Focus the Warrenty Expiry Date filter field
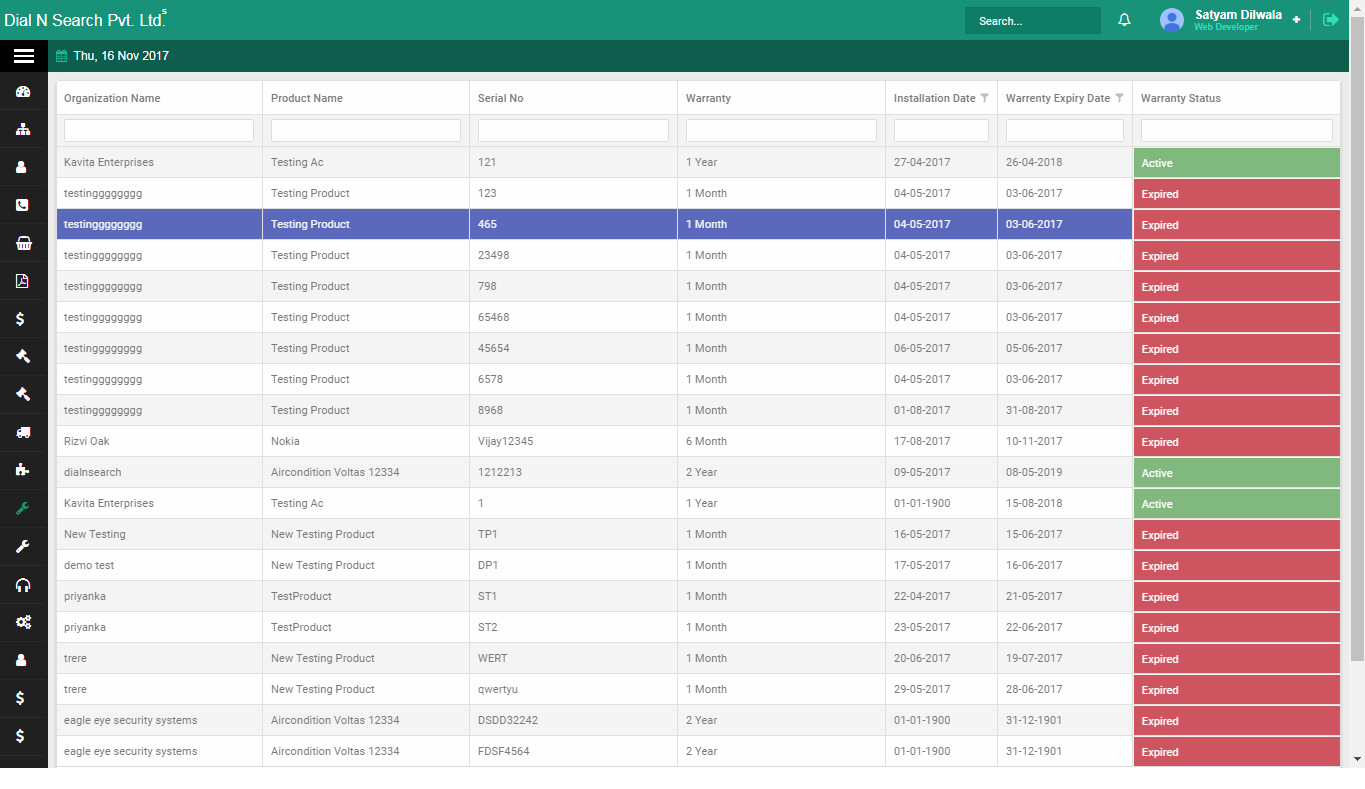Screen dimensions: 1365x789 coord(1065,130)
